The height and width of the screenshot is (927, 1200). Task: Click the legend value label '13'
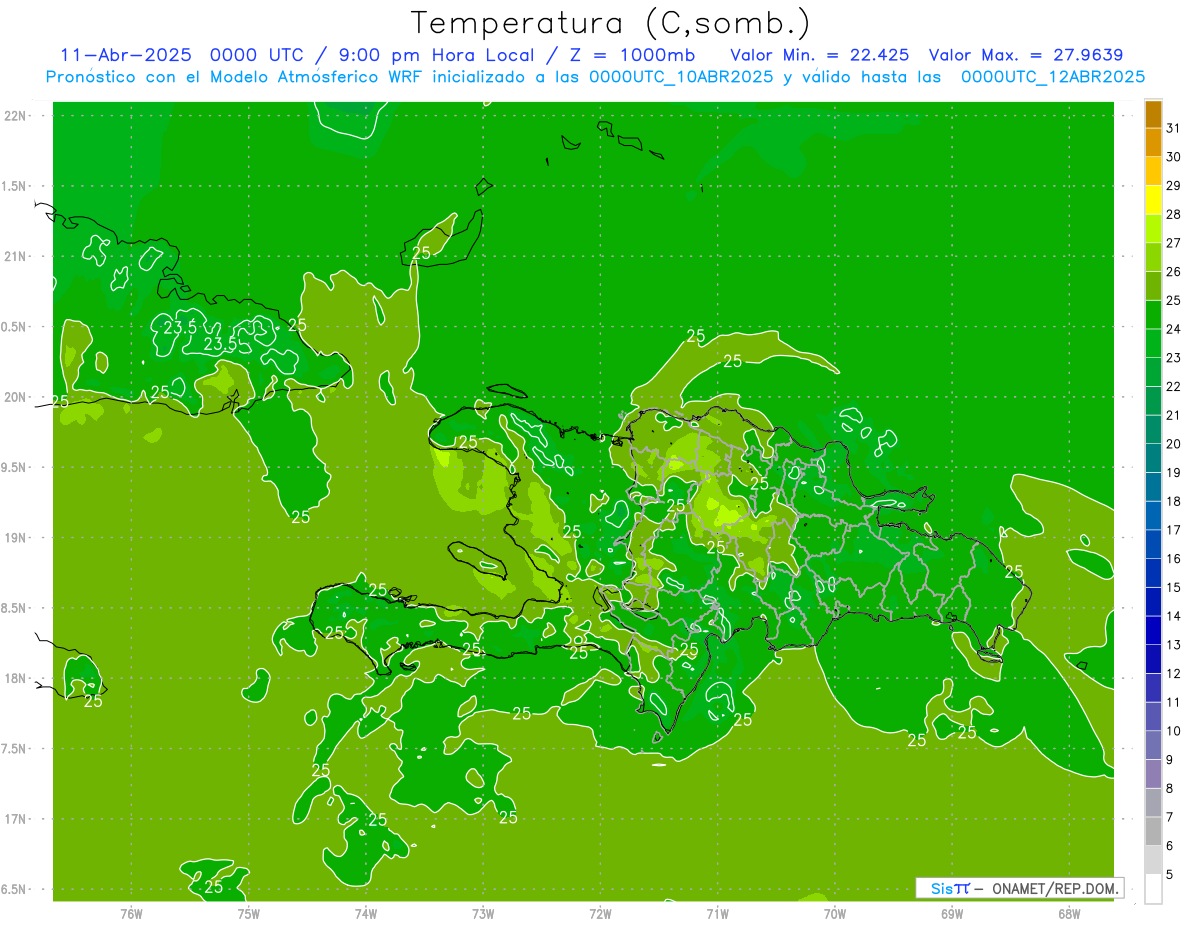click(x=1173, y=645)
